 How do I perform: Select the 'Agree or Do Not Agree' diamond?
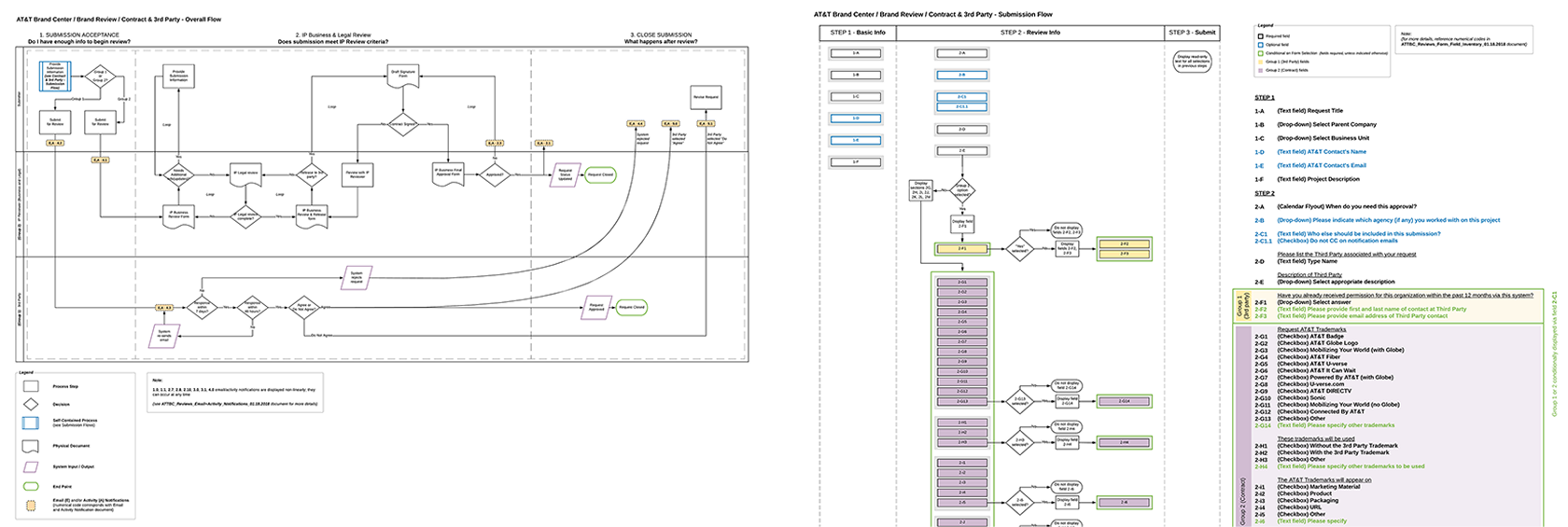(303, 307)
